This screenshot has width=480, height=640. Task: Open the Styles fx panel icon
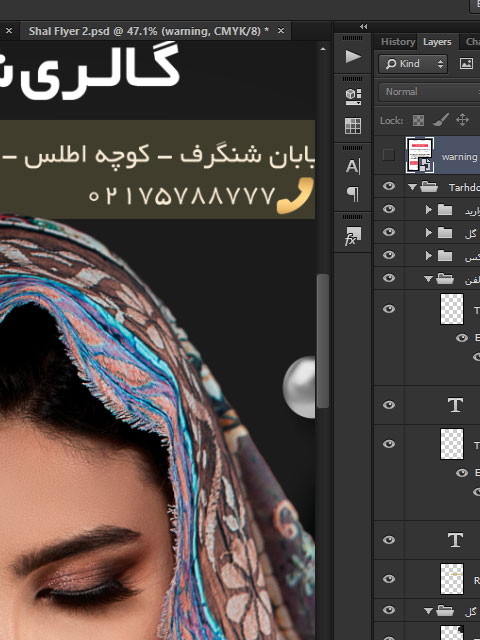(x=353, y=236)
